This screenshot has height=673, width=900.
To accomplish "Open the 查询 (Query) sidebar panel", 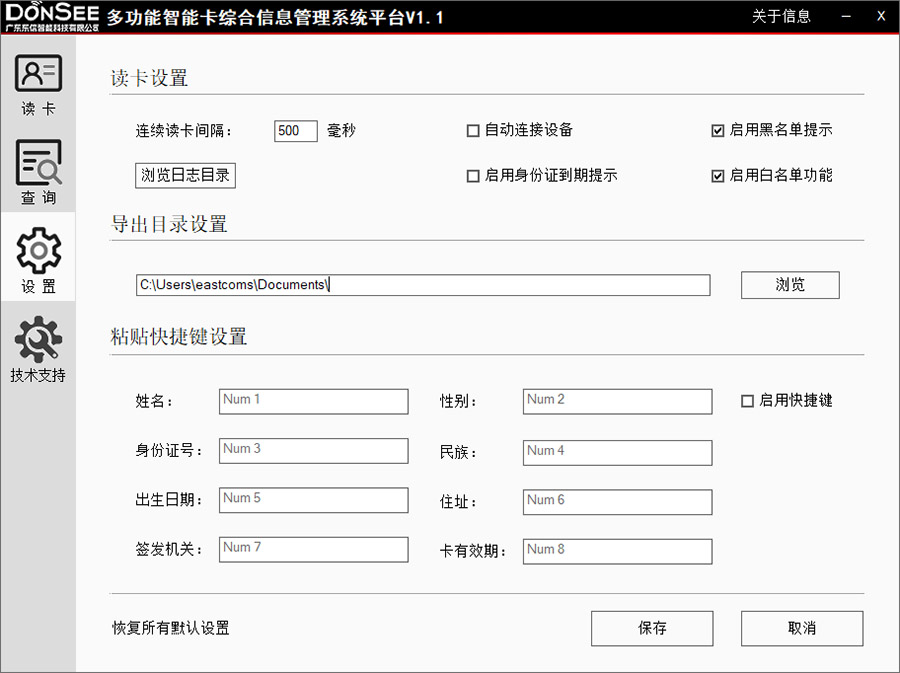I will click(38, 170).
